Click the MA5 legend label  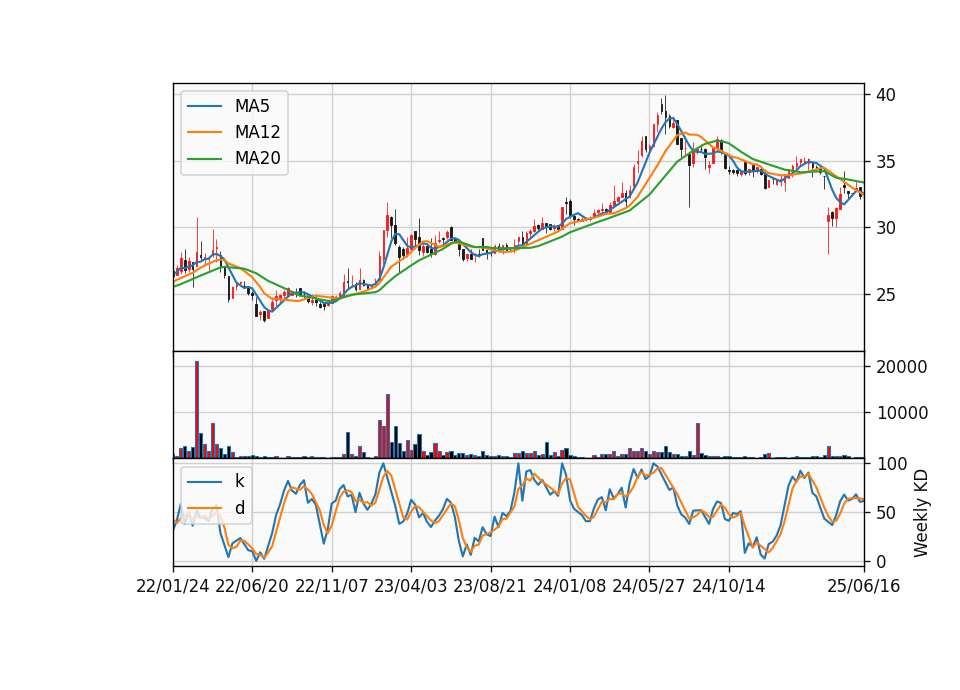pos(252,106)
